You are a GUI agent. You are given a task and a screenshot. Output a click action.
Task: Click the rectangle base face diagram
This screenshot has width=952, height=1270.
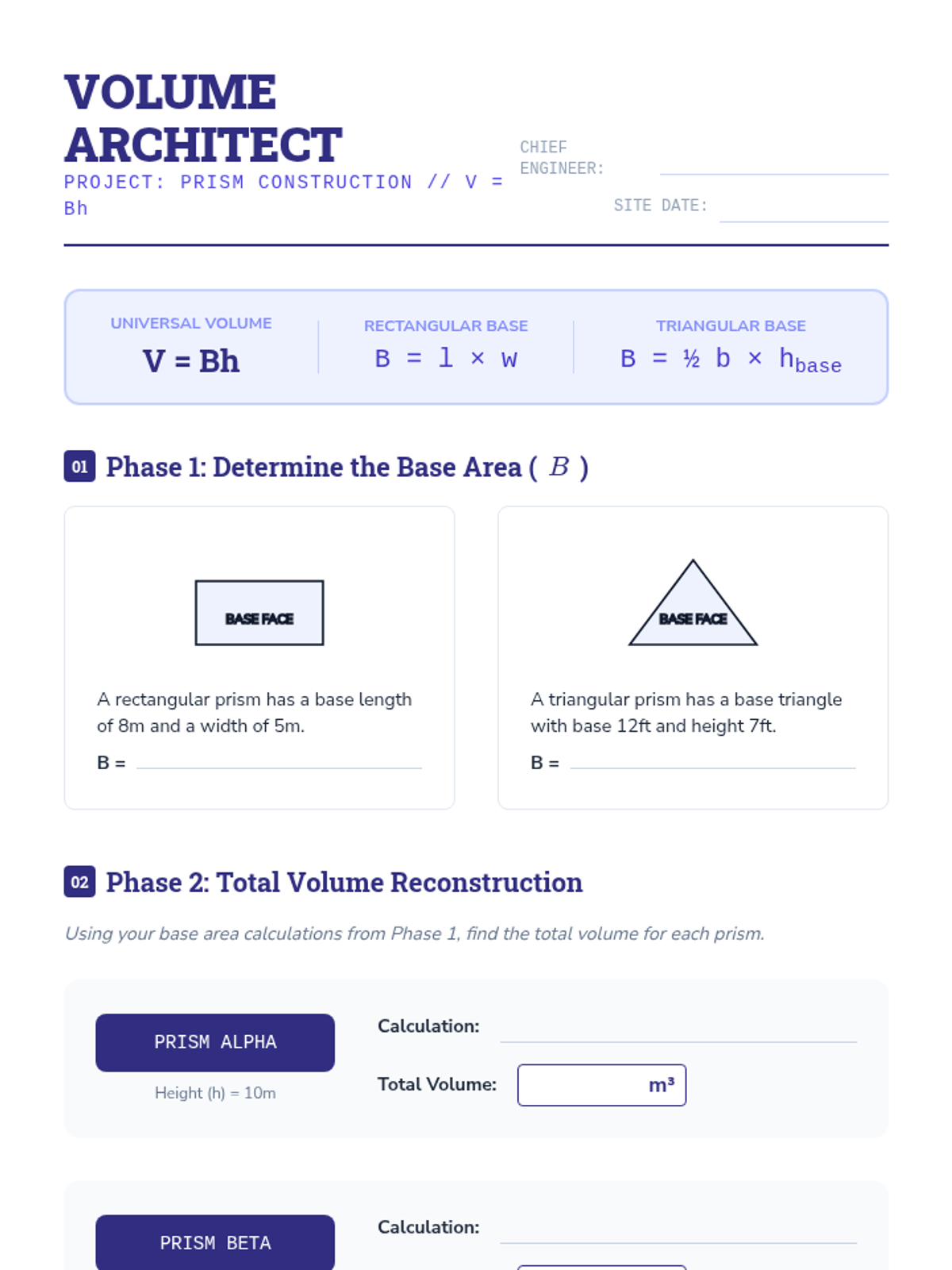(259, 613)
